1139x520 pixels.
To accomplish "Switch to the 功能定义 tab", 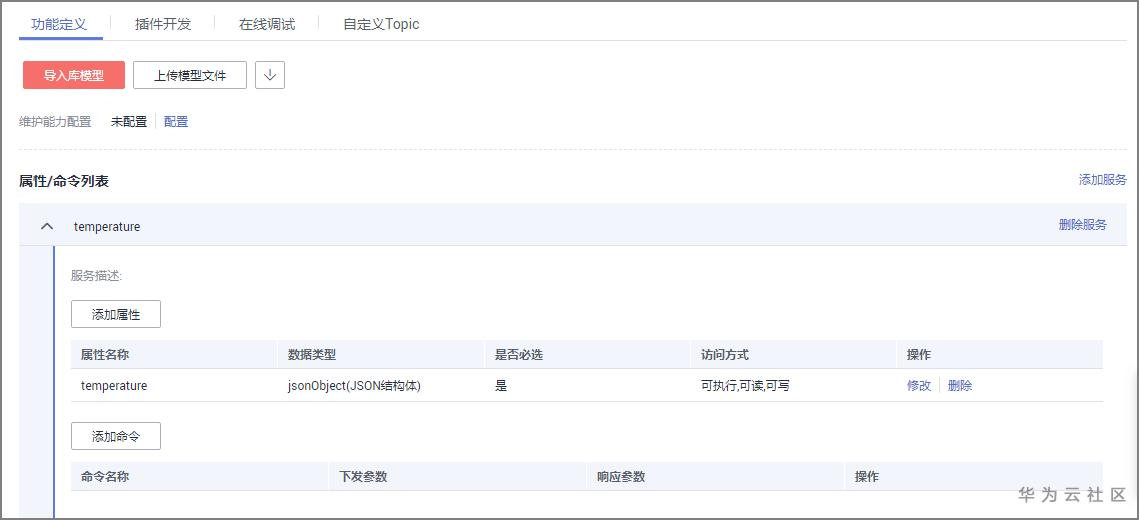I will click(59, 23).
